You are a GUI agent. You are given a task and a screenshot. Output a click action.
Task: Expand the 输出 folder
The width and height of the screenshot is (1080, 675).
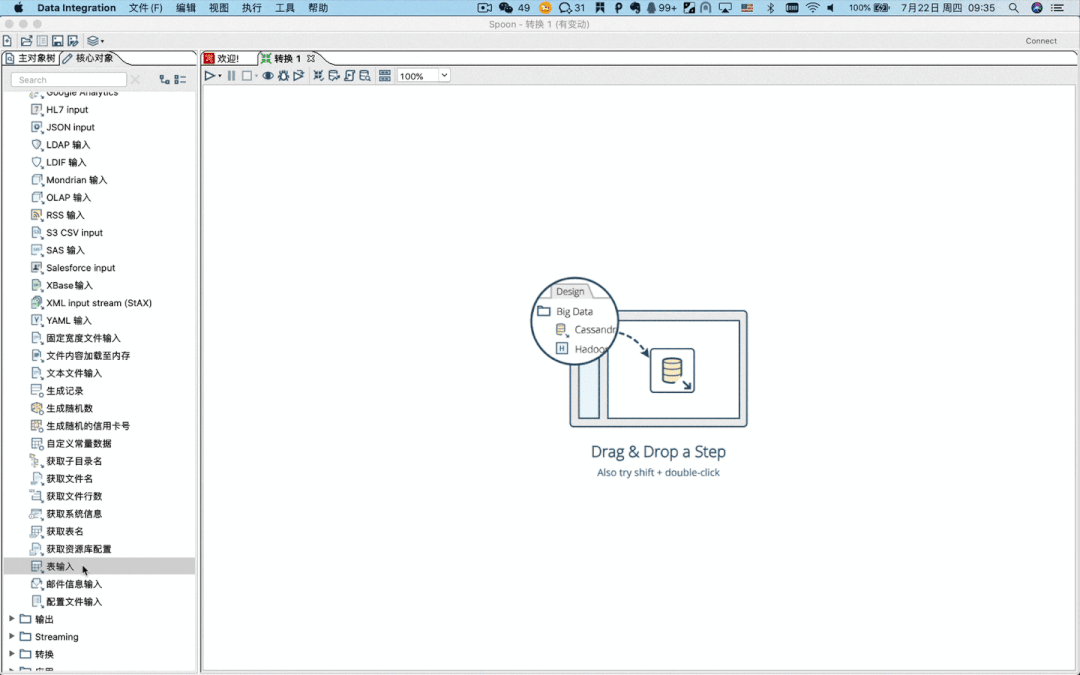pos(12,619)
